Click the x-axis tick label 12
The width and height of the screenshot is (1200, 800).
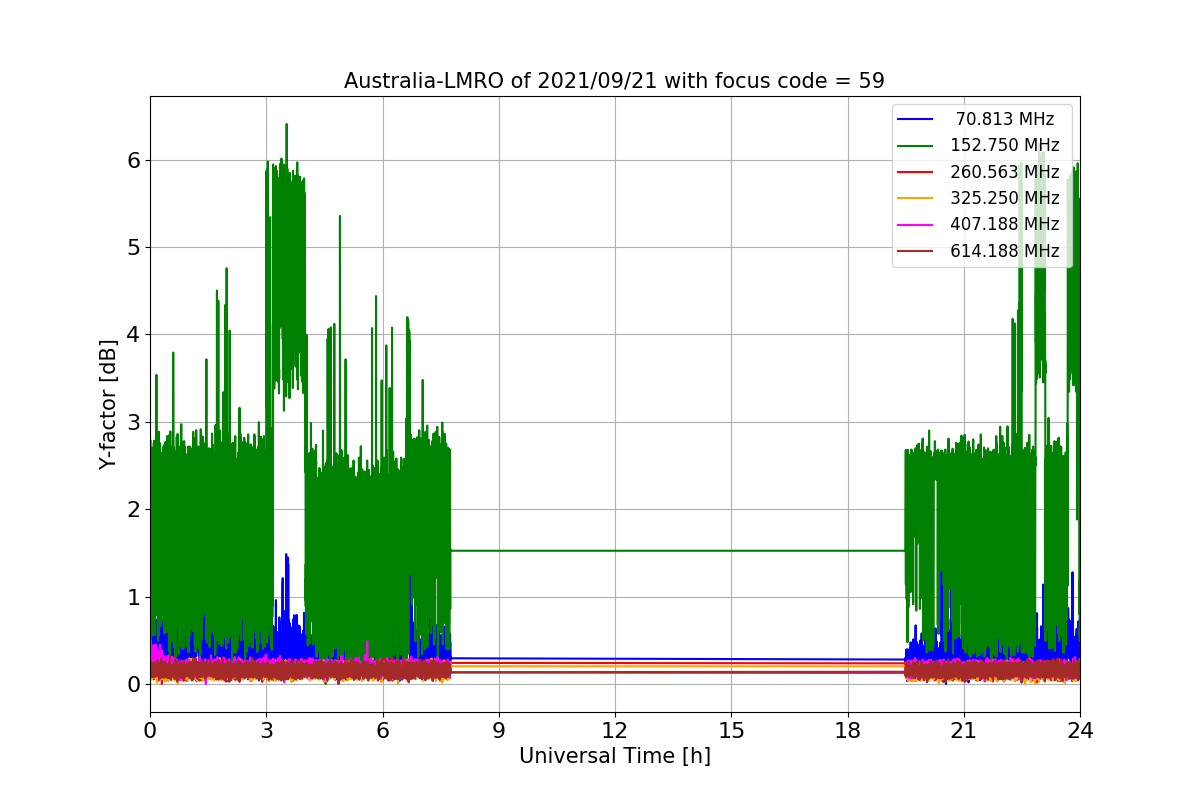click(x=615, y=731)
